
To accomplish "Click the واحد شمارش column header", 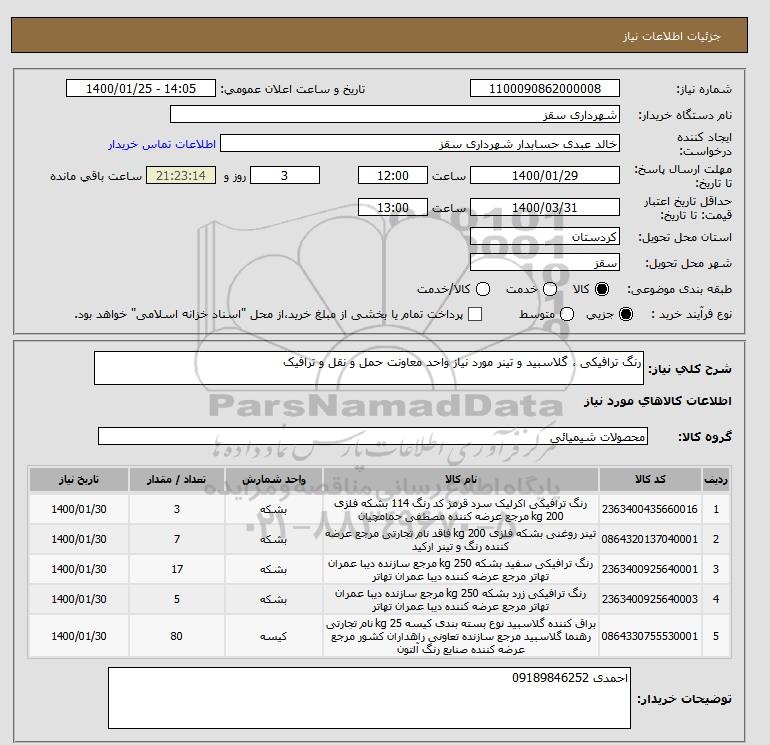I will 274,479.
